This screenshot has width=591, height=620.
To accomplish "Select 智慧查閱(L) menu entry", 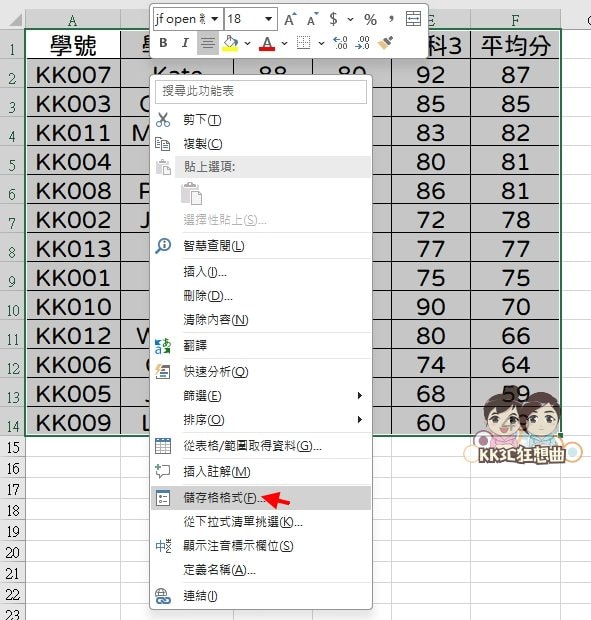I will (x=261, y=246).
